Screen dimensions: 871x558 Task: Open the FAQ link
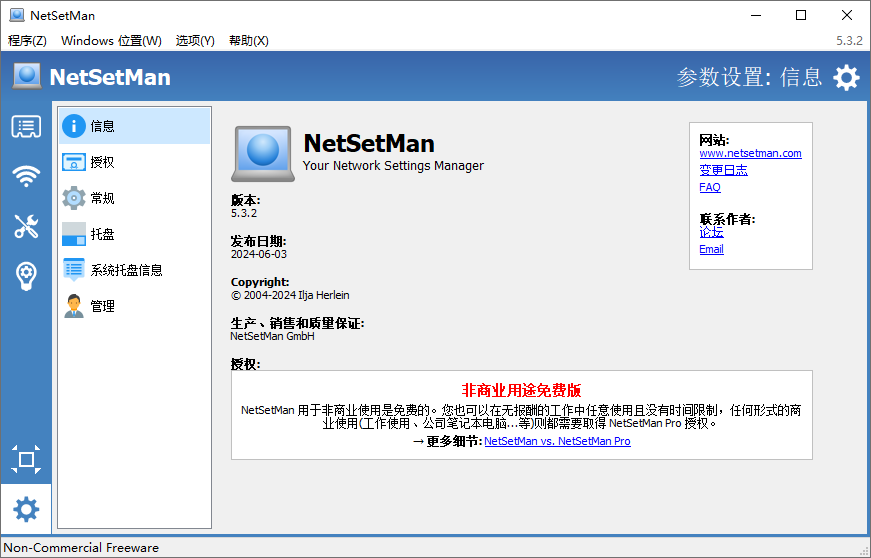coord(710,187)
